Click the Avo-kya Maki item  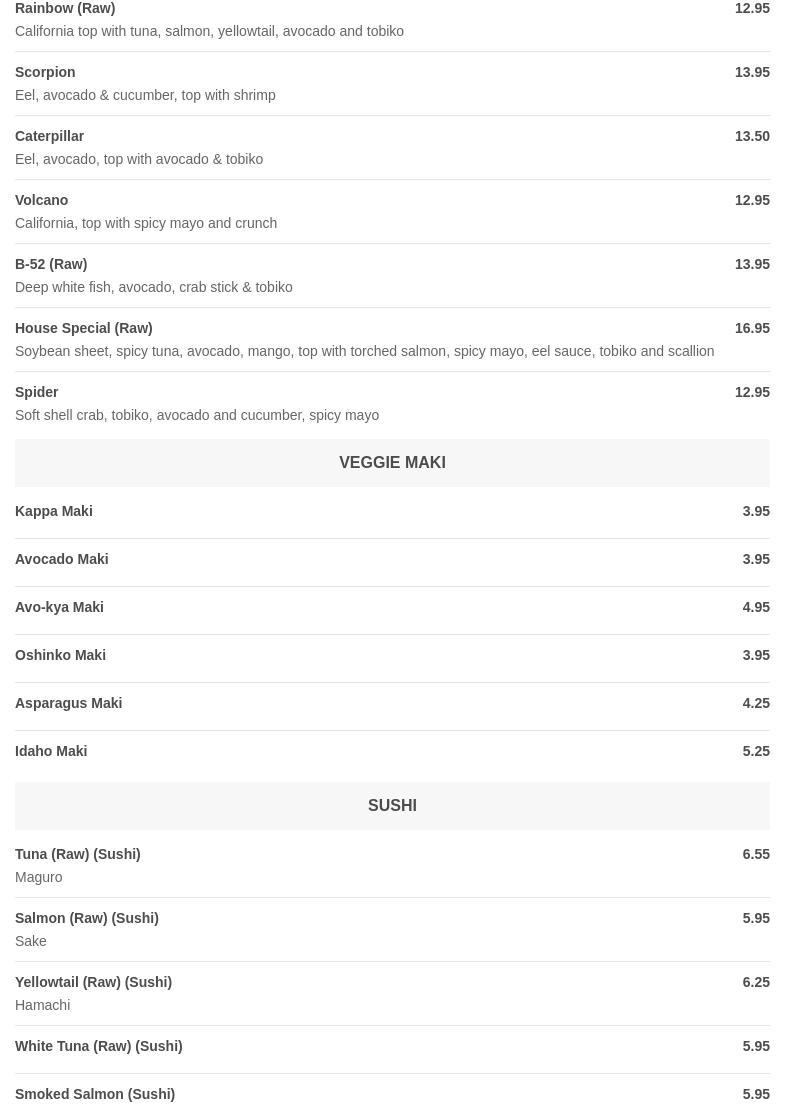[392, 607]
